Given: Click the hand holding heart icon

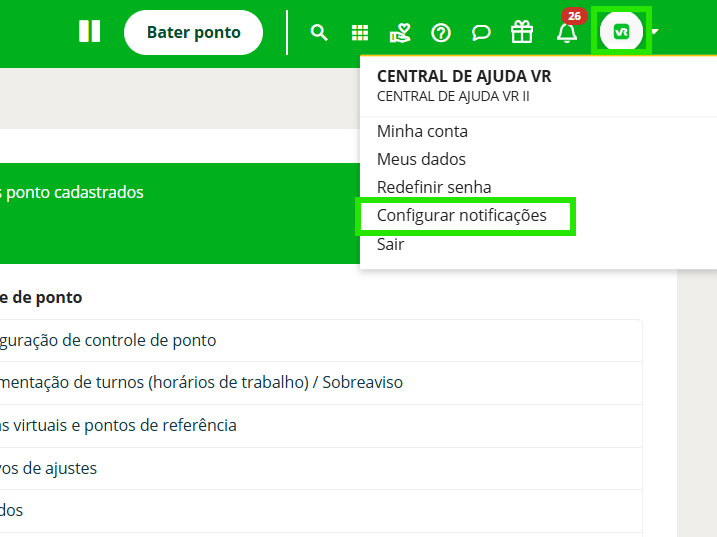Looking at the screenshot, I should 400,33.
